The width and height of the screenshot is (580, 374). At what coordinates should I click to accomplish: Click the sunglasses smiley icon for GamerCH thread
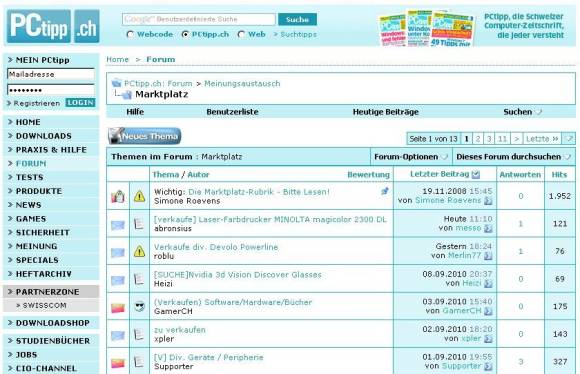point(139,306)
